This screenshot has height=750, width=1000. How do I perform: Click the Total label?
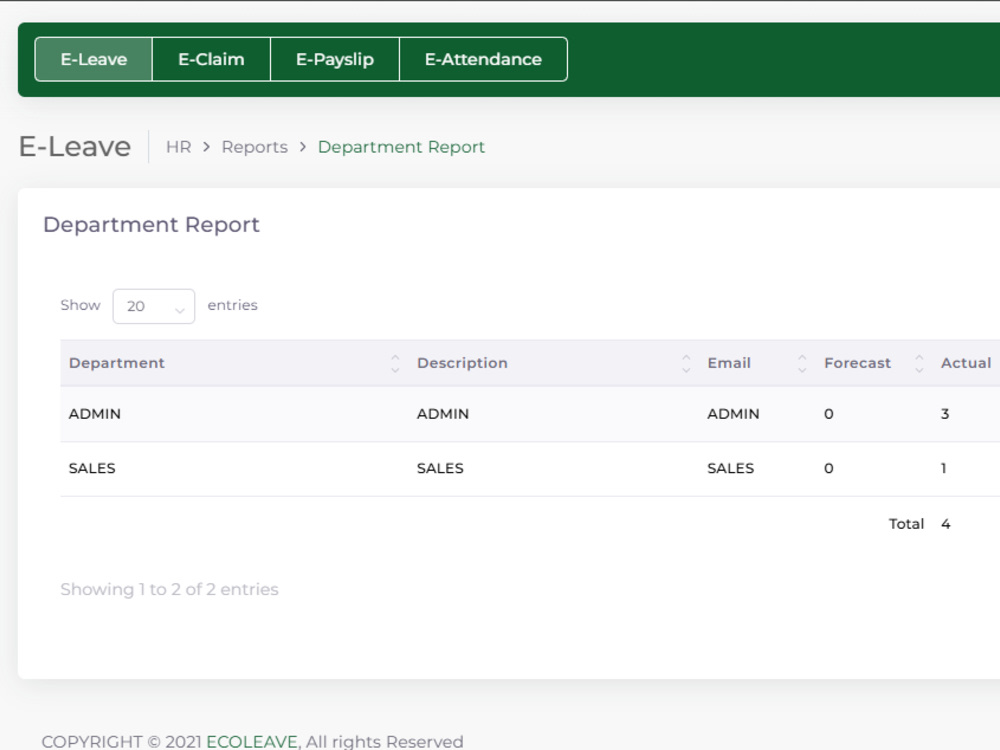(x=906, y=524)
